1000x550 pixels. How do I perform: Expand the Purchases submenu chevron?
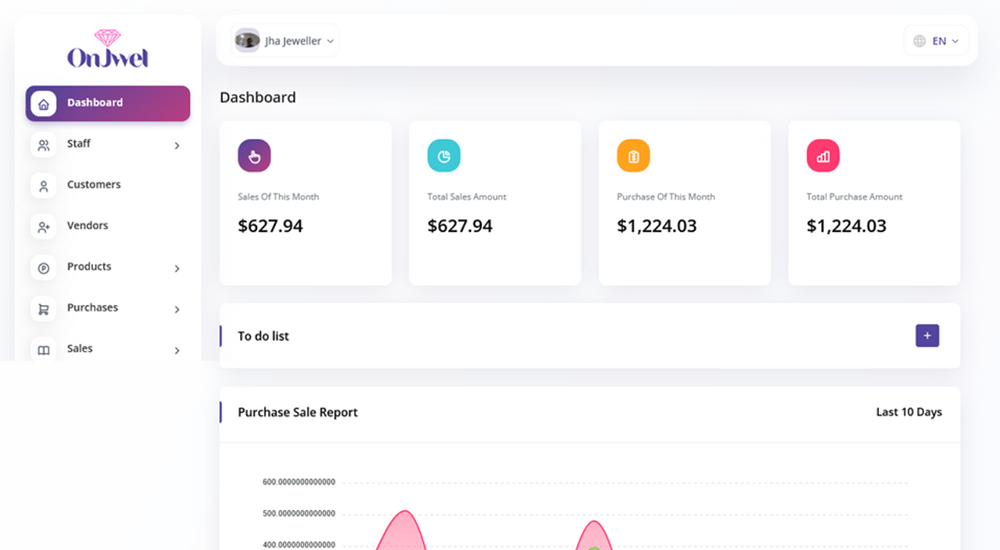(177, 310)
